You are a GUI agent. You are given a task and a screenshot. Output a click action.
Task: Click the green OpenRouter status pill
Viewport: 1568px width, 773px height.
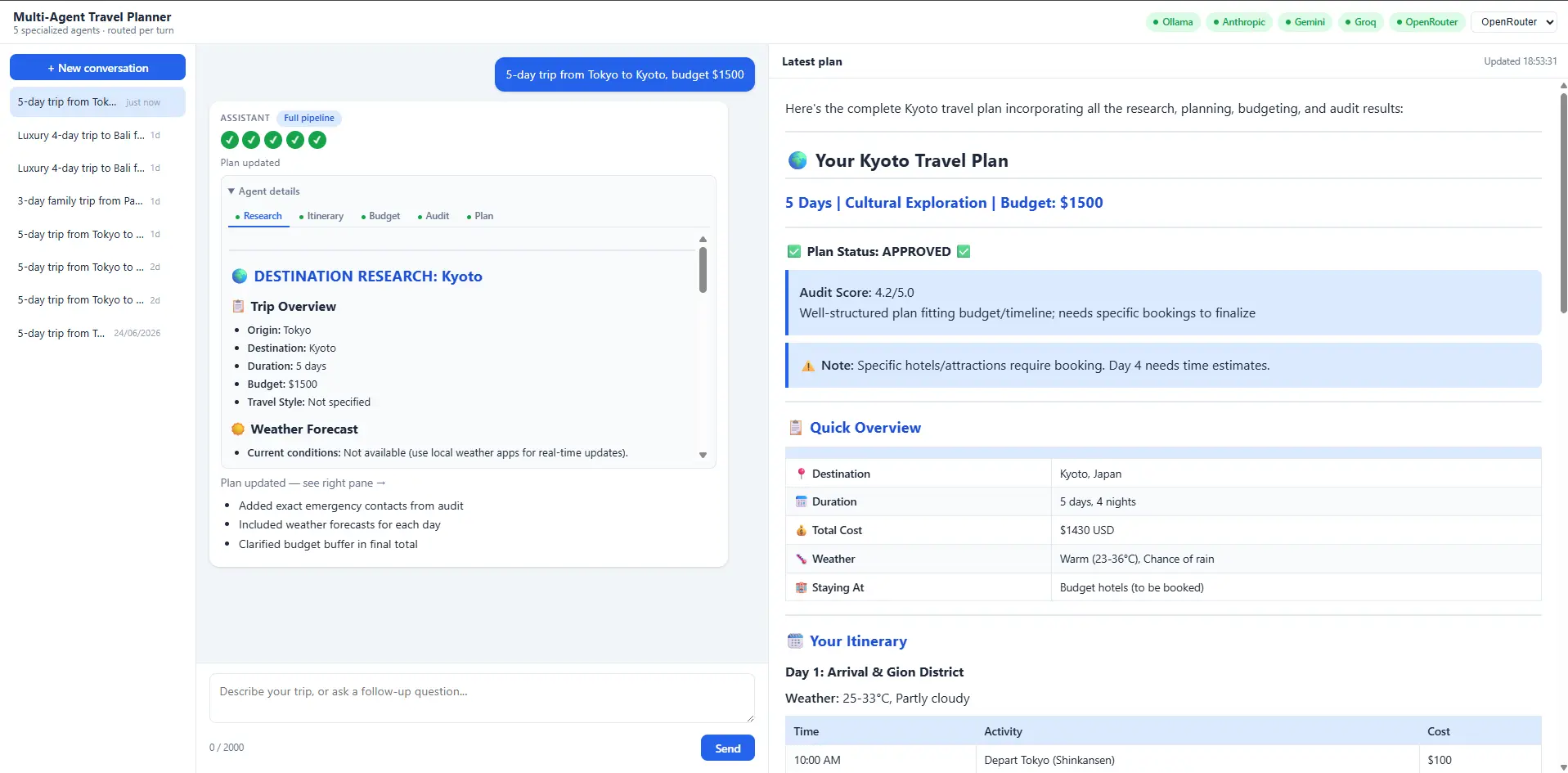[x=1427, y=22]
